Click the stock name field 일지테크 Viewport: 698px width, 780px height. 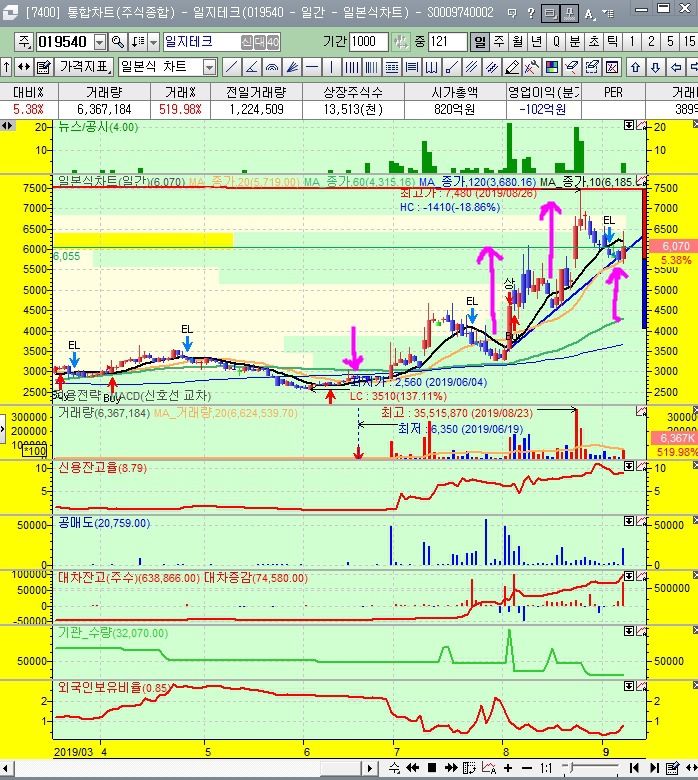222,42
